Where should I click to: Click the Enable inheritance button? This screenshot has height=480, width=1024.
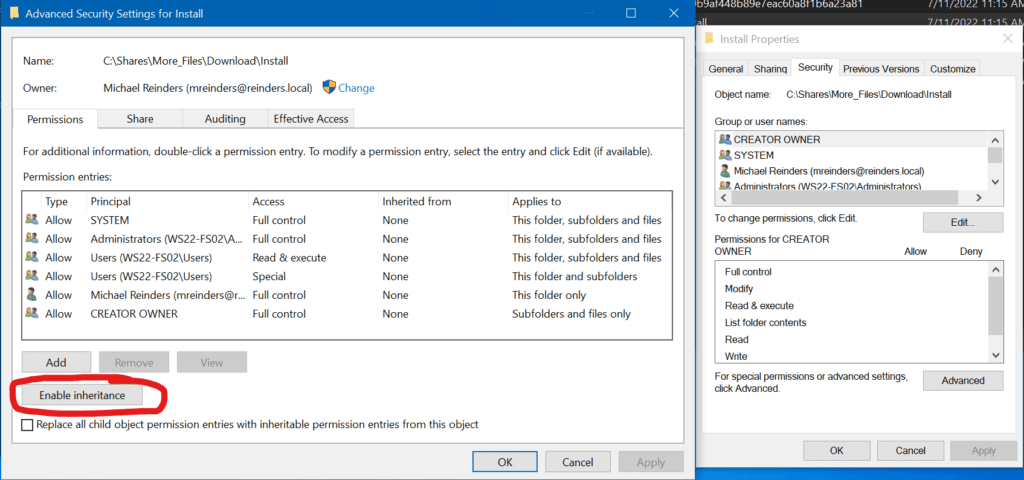[x=82, y=395]
